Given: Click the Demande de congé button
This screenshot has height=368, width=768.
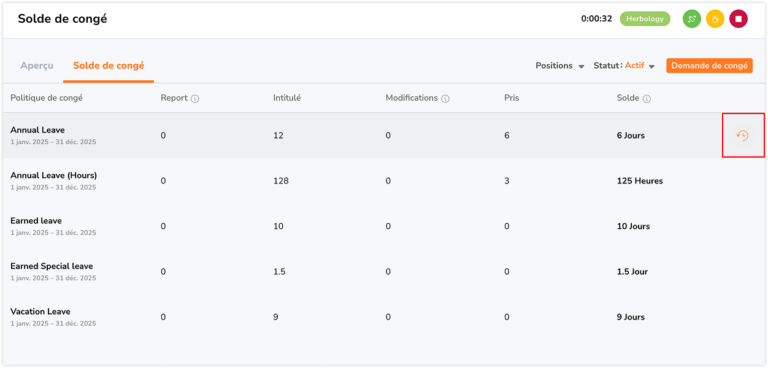Looking at the screenshot, I should [709, 66].
